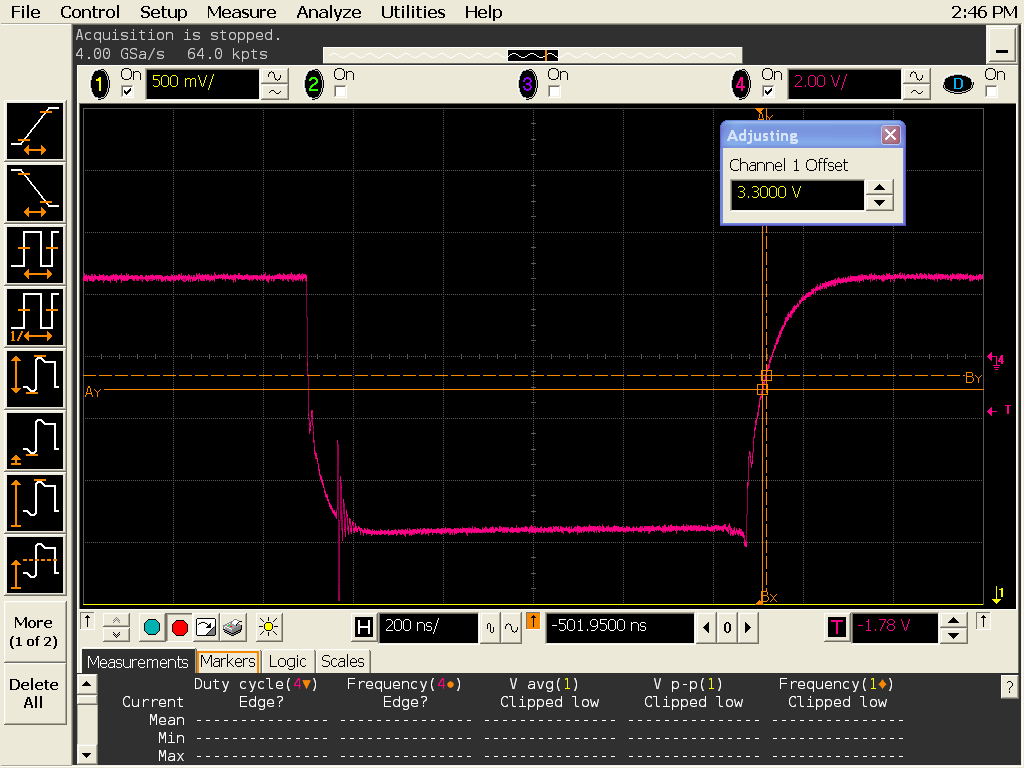Decrease channel 1 vertical scale

[274, 92]
